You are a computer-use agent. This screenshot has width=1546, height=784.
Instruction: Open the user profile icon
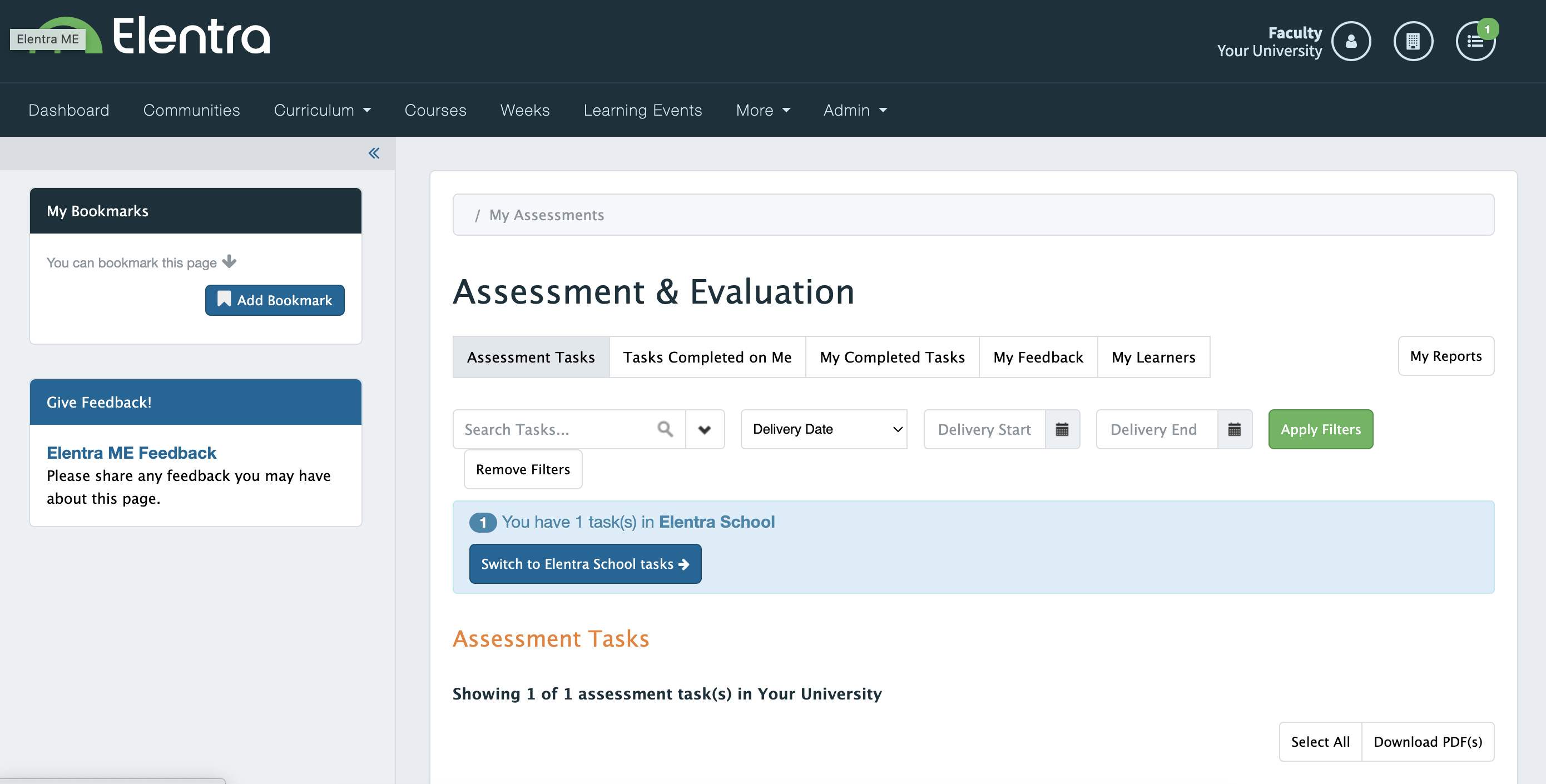(1350, 41)
